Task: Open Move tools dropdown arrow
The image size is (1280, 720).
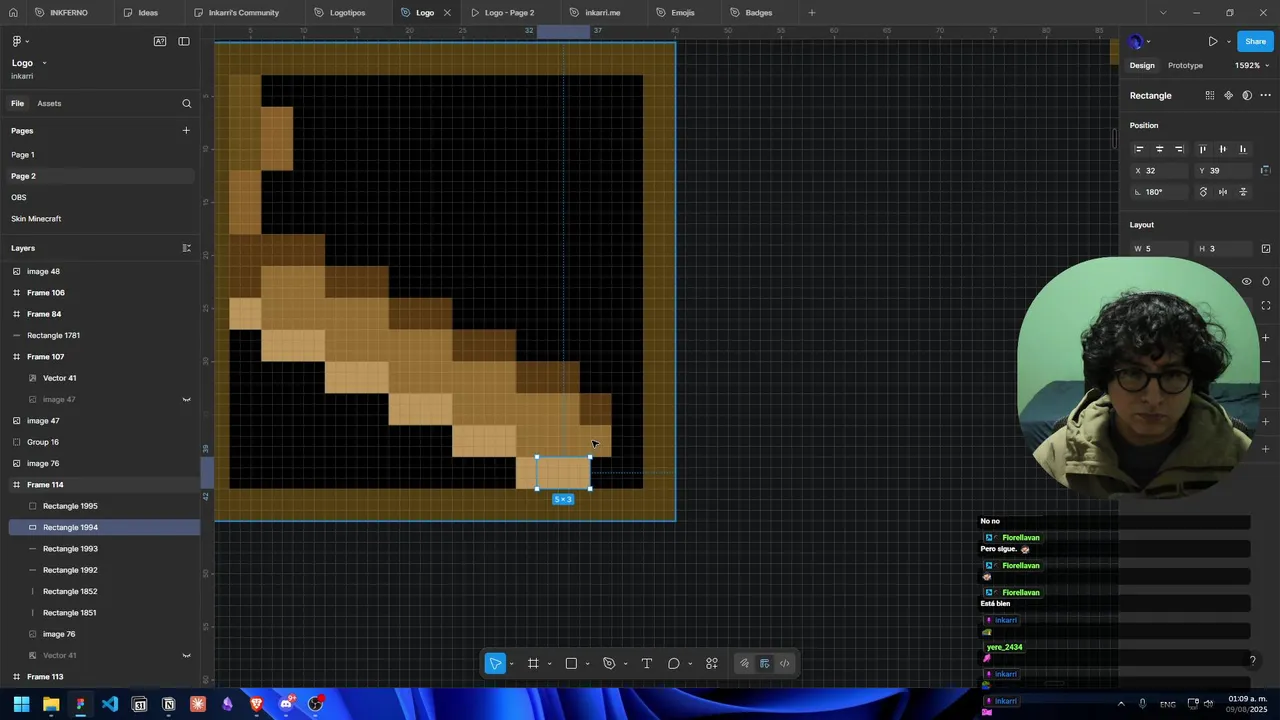Action: point(511,664)
